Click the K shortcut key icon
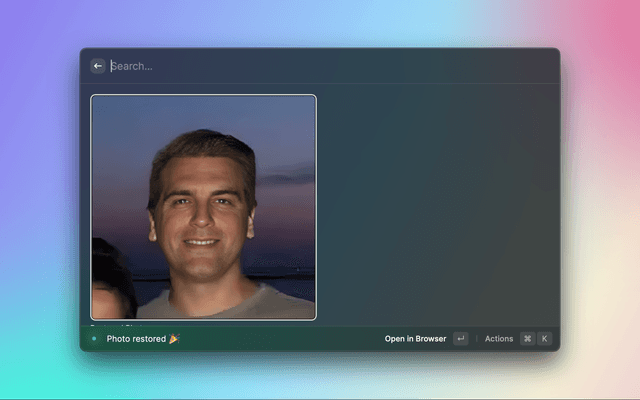 545,339
